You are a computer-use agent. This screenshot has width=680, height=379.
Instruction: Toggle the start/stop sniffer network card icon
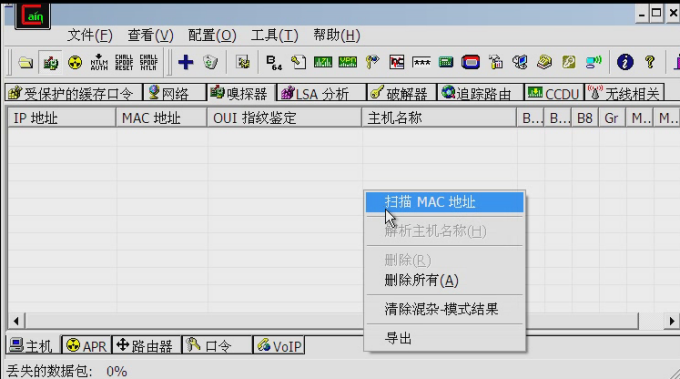click(50, 62)
